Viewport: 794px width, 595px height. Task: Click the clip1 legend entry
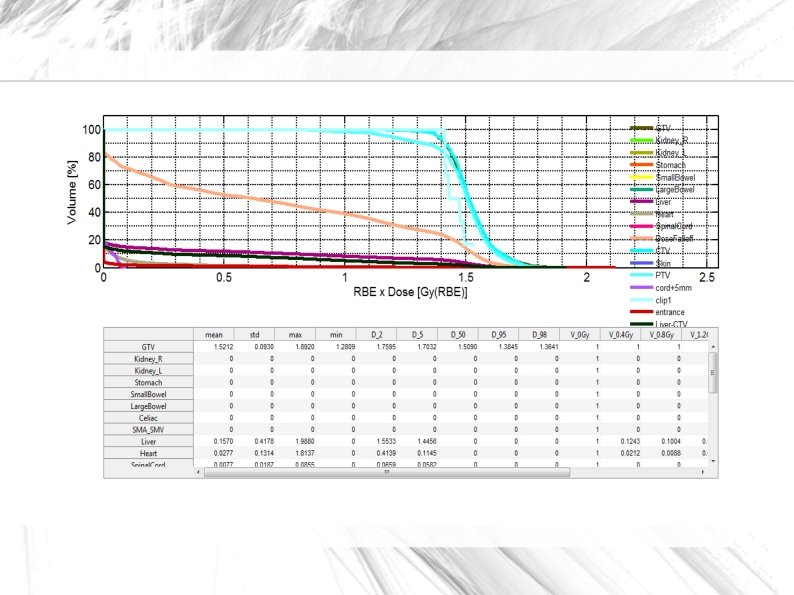[x=651, y=300]
